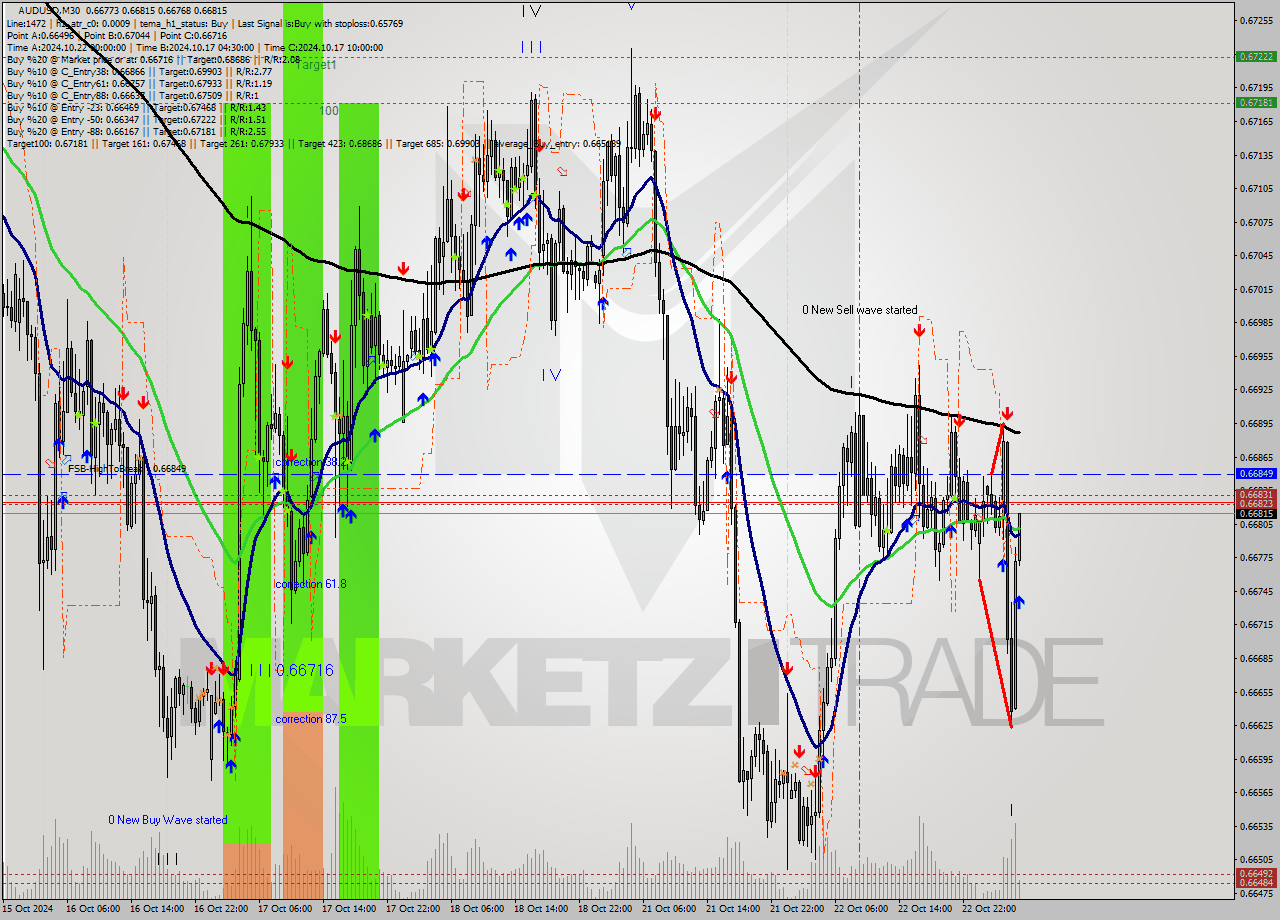Click the '16 Oct 22:00' time axis label

[x=221, y=909]
